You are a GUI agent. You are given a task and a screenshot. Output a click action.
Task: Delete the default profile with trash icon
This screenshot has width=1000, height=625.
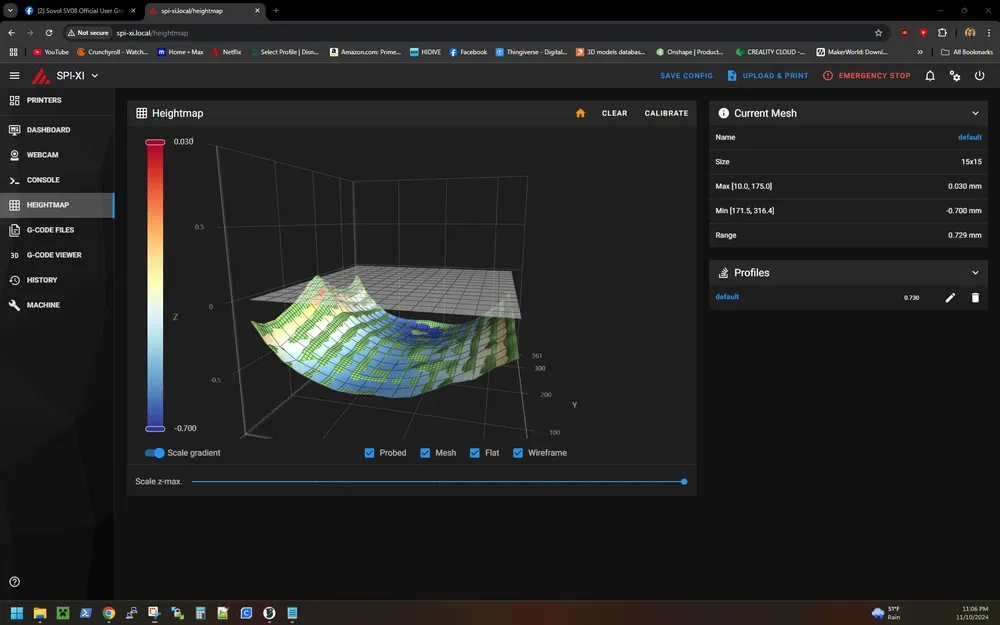point(975,297)
